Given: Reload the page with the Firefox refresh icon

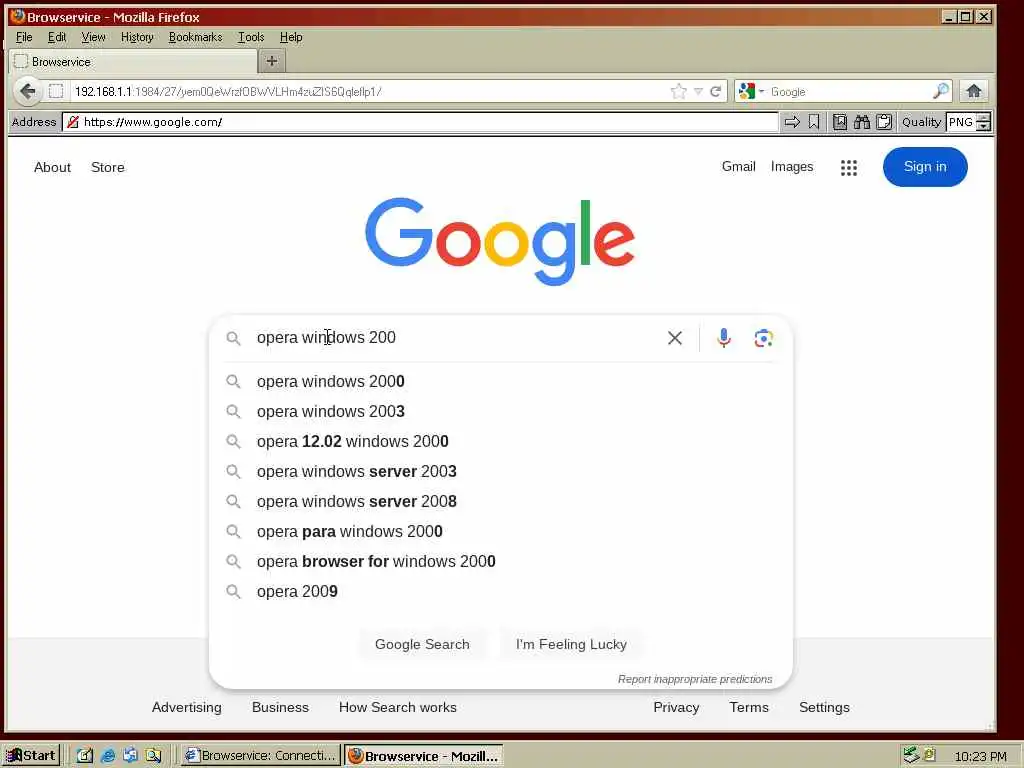Looking at the screenshot, I should tap(716, 91).
